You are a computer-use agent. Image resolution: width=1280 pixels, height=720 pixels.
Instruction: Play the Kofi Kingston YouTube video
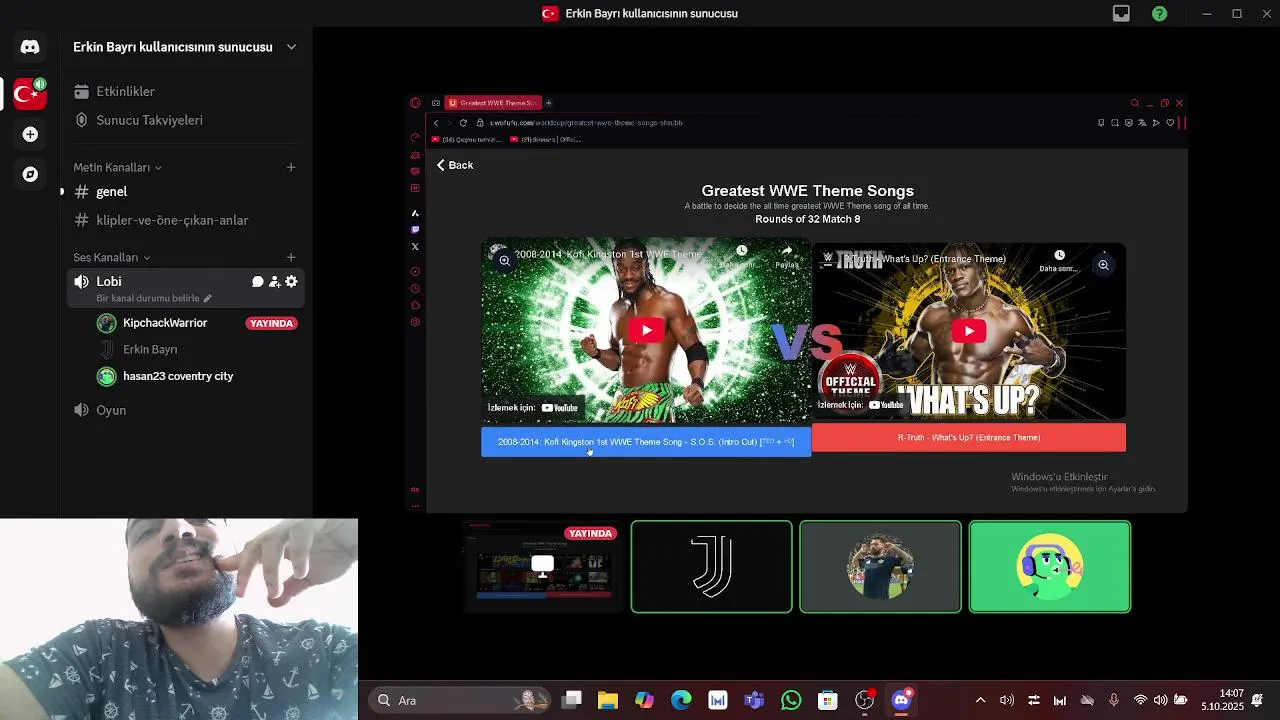coord(646,330)
